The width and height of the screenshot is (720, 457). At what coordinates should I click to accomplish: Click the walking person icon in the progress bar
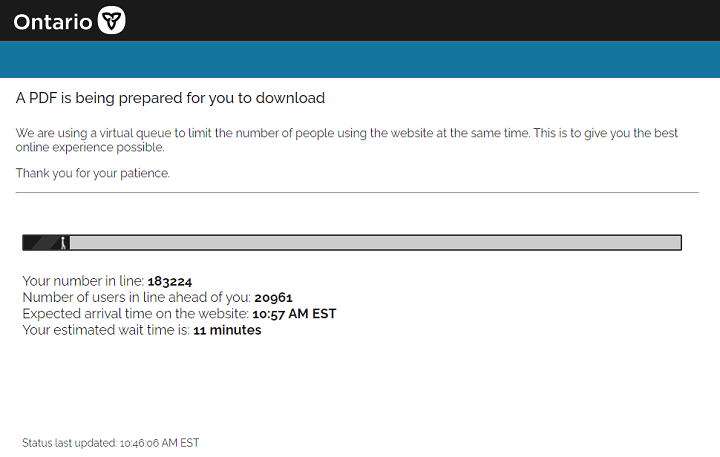[63, 242]
